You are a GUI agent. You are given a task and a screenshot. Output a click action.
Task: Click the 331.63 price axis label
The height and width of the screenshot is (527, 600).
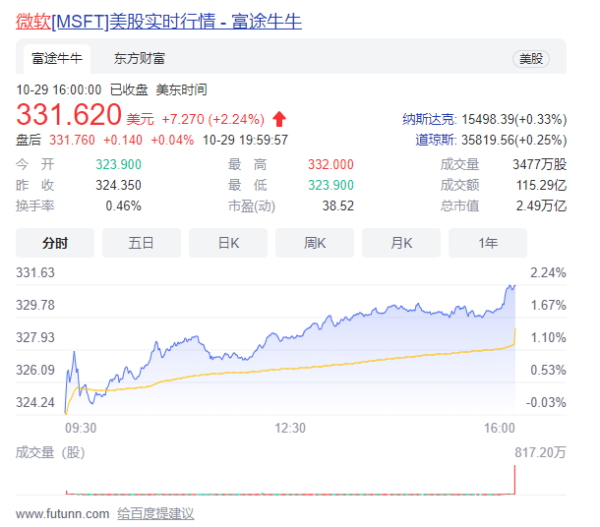point(35,273)
